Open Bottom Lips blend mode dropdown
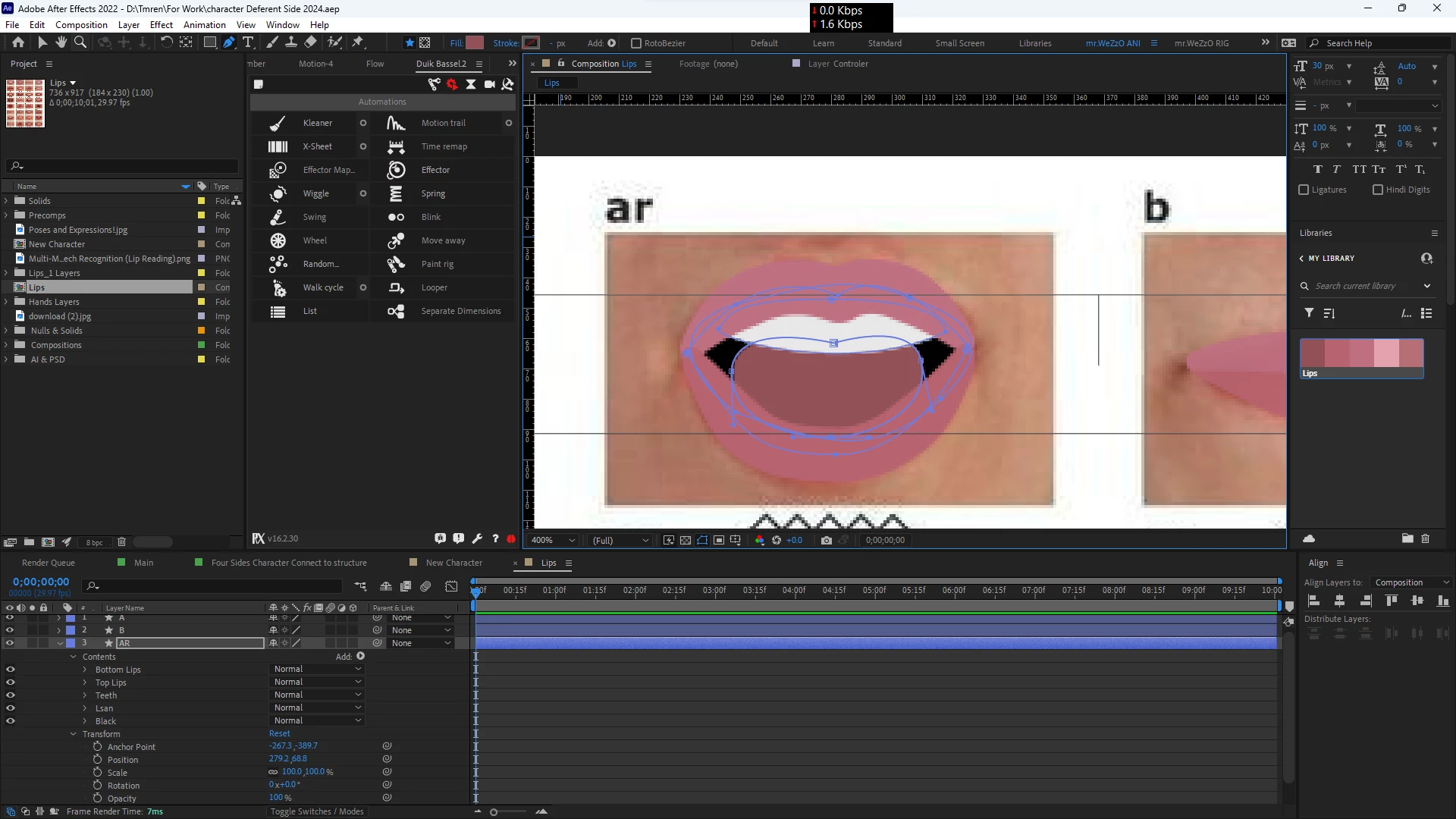Viewport: 1456px width, 819px height. pyautogui.click(x=317, y=669)
